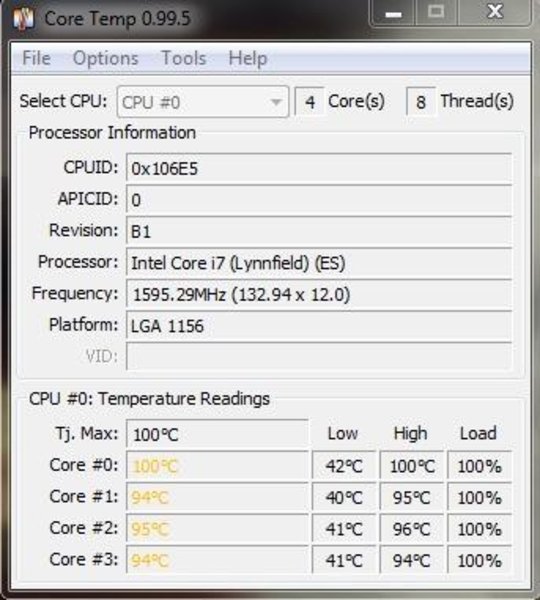
Task: Click the CPUID field showing 0x106E5
Action: point(319,168)
